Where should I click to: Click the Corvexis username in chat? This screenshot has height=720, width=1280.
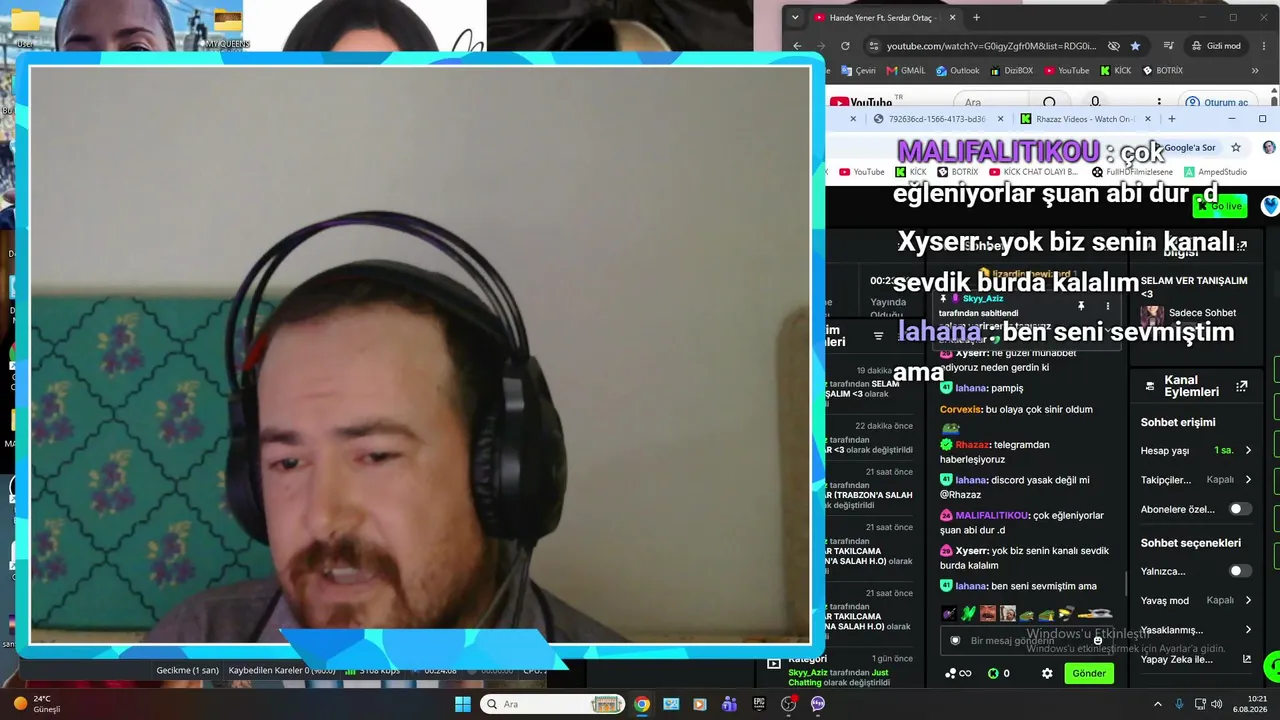click(961, 409)
